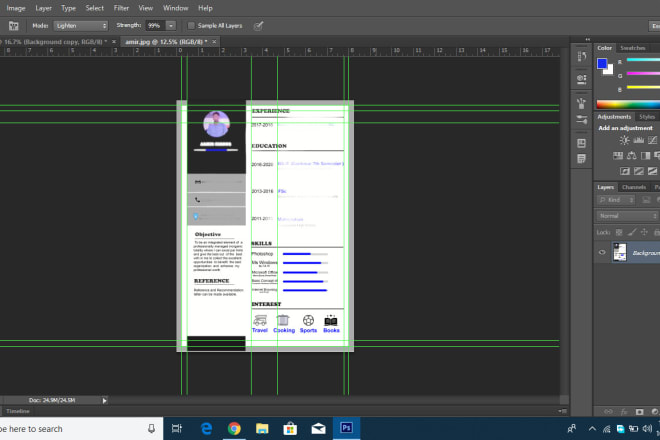The height and width of the screenshot is (440, 660).
Task: Click the add layer mask icon
Action: pos(639,412)
